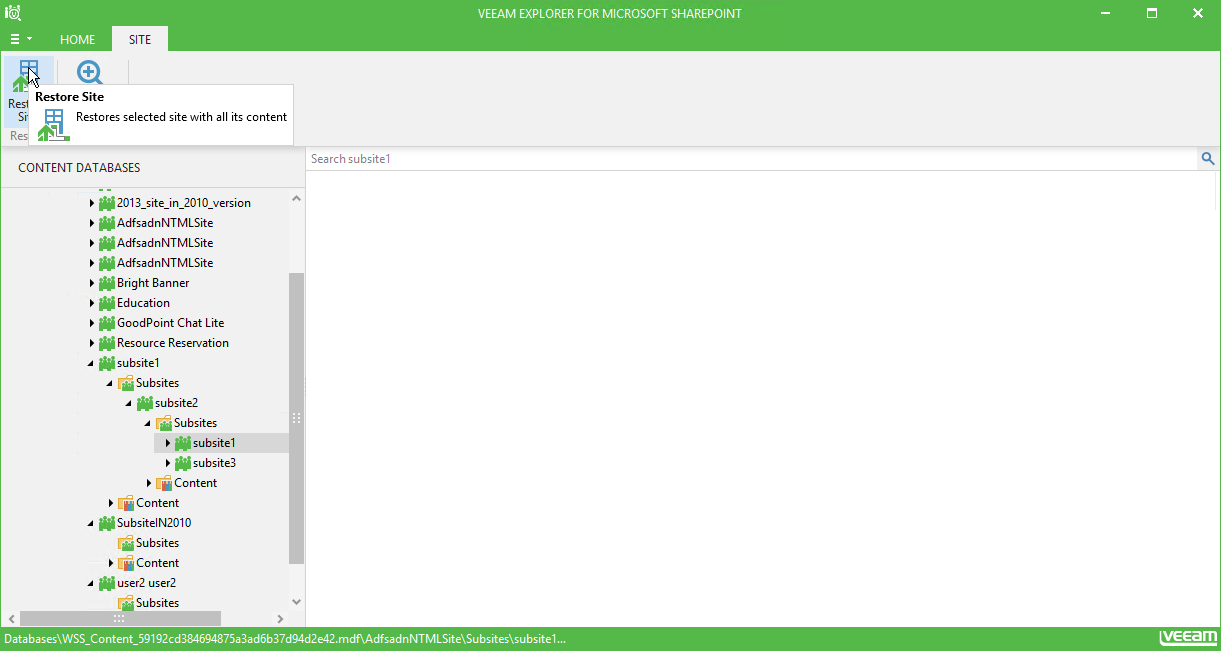Click the application icon in the title bar
The image size is (1221, 651).
click(x=13, y=13)
